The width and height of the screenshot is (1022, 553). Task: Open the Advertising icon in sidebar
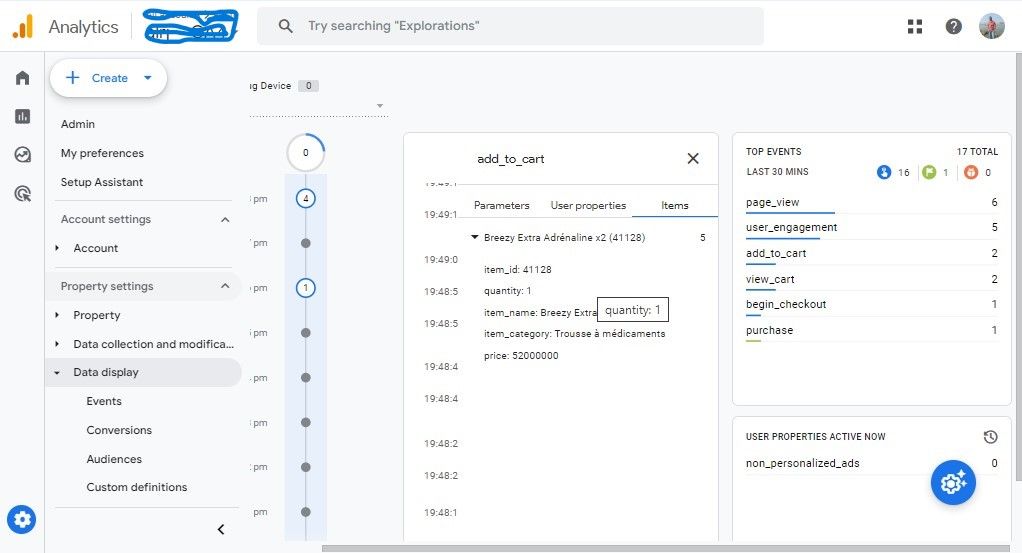22,193
